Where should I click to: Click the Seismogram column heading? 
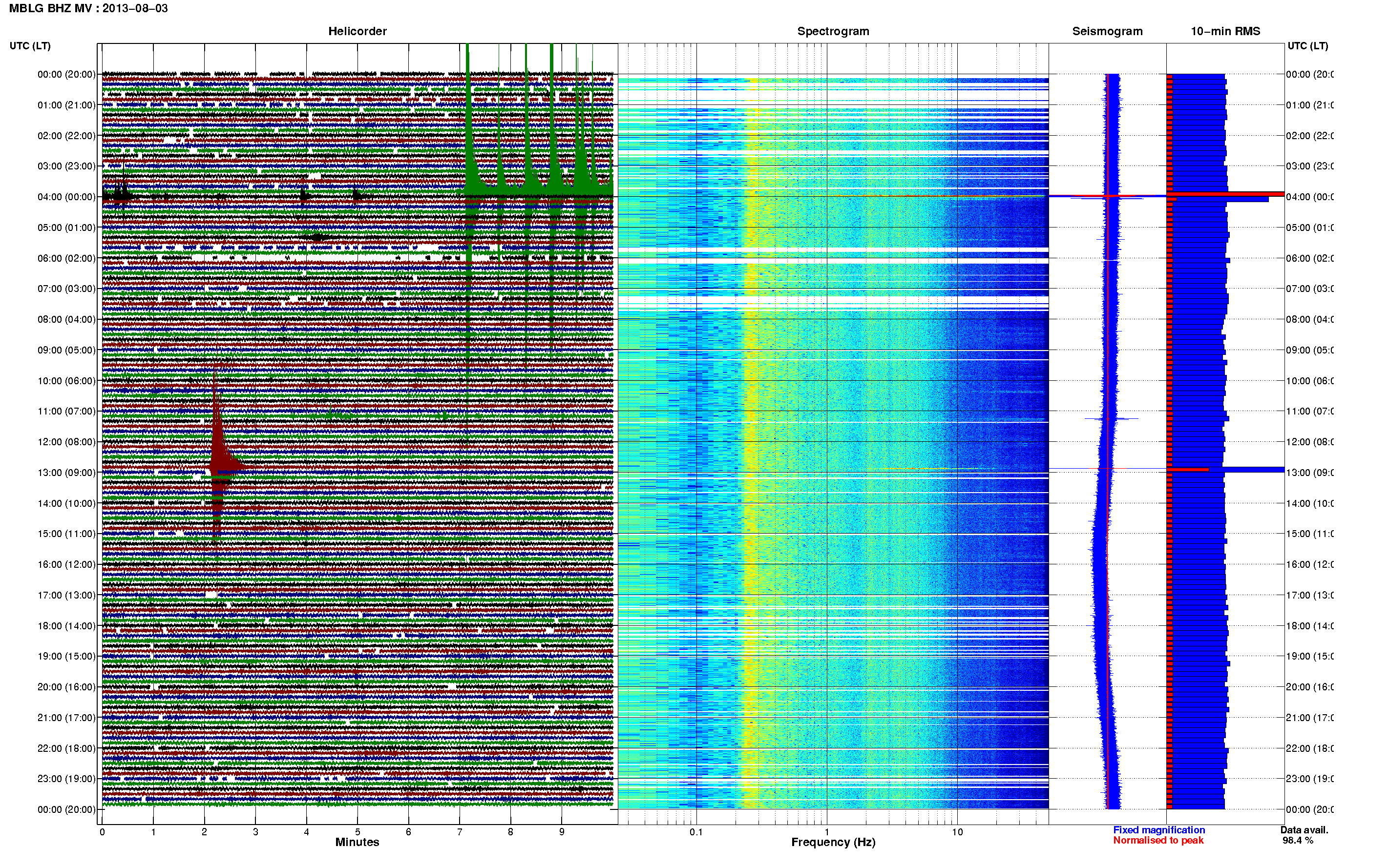point(1107,31)
